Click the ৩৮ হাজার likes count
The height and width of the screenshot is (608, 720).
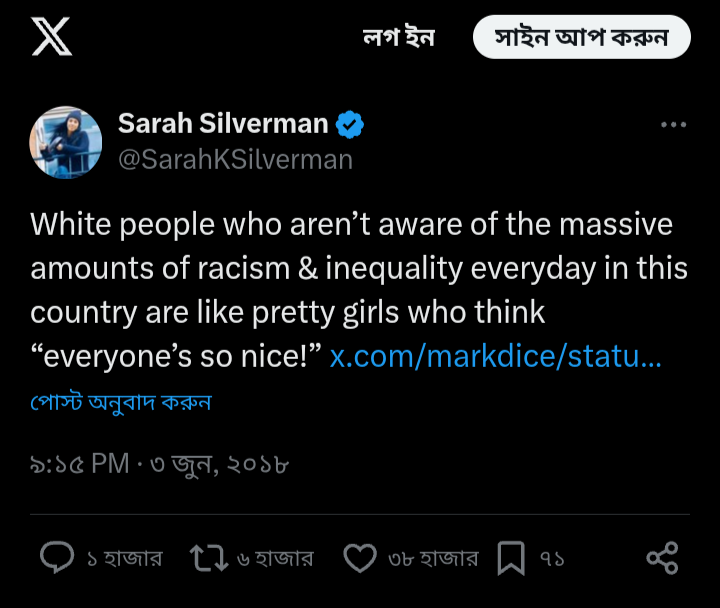(433, 558)
